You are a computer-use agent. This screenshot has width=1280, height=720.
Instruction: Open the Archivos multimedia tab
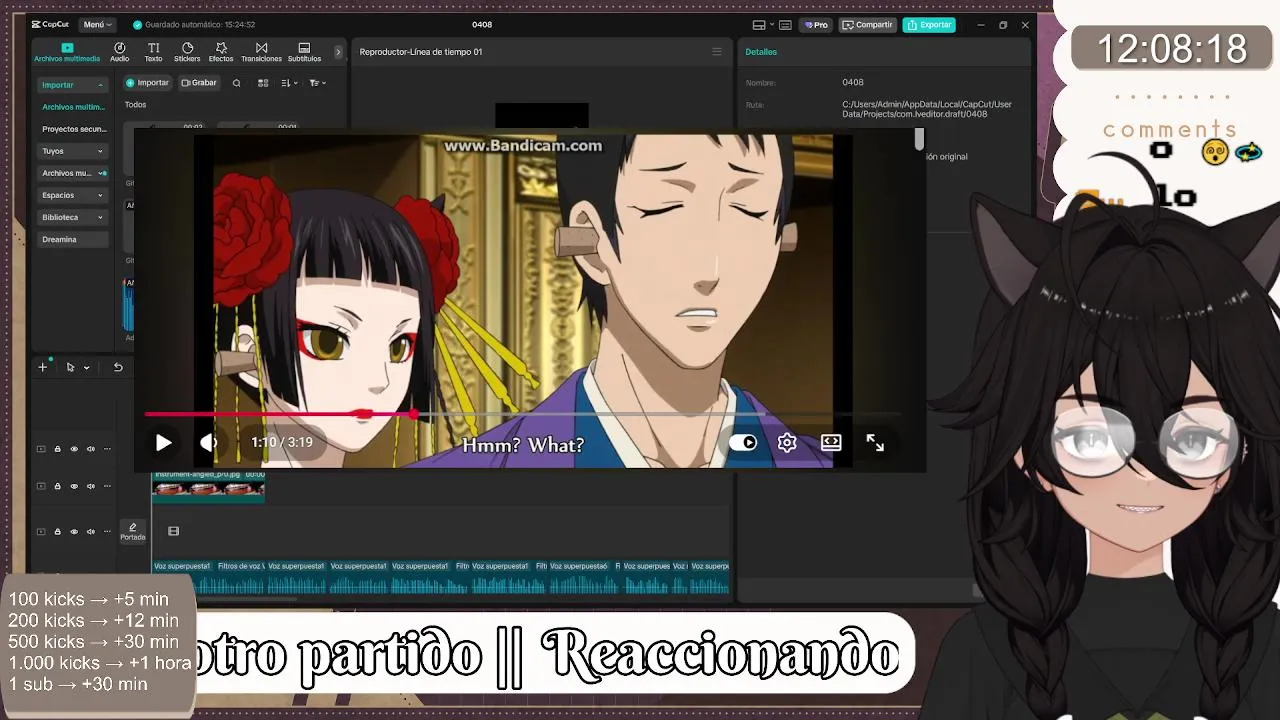tap(67, 53)
